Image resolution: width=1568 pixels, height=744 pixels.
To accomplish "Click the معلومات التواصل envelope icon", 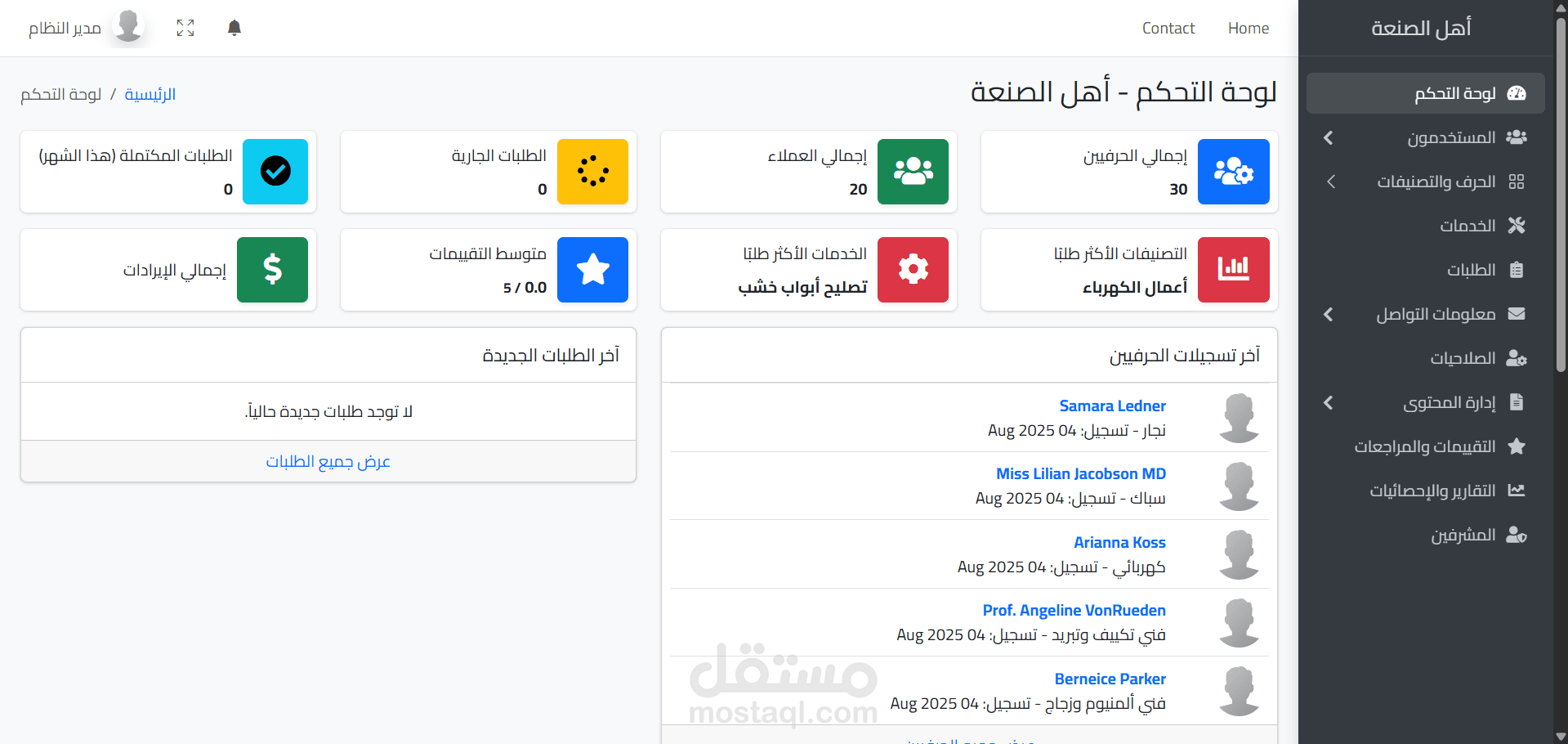I will (x=1517, y=314).
